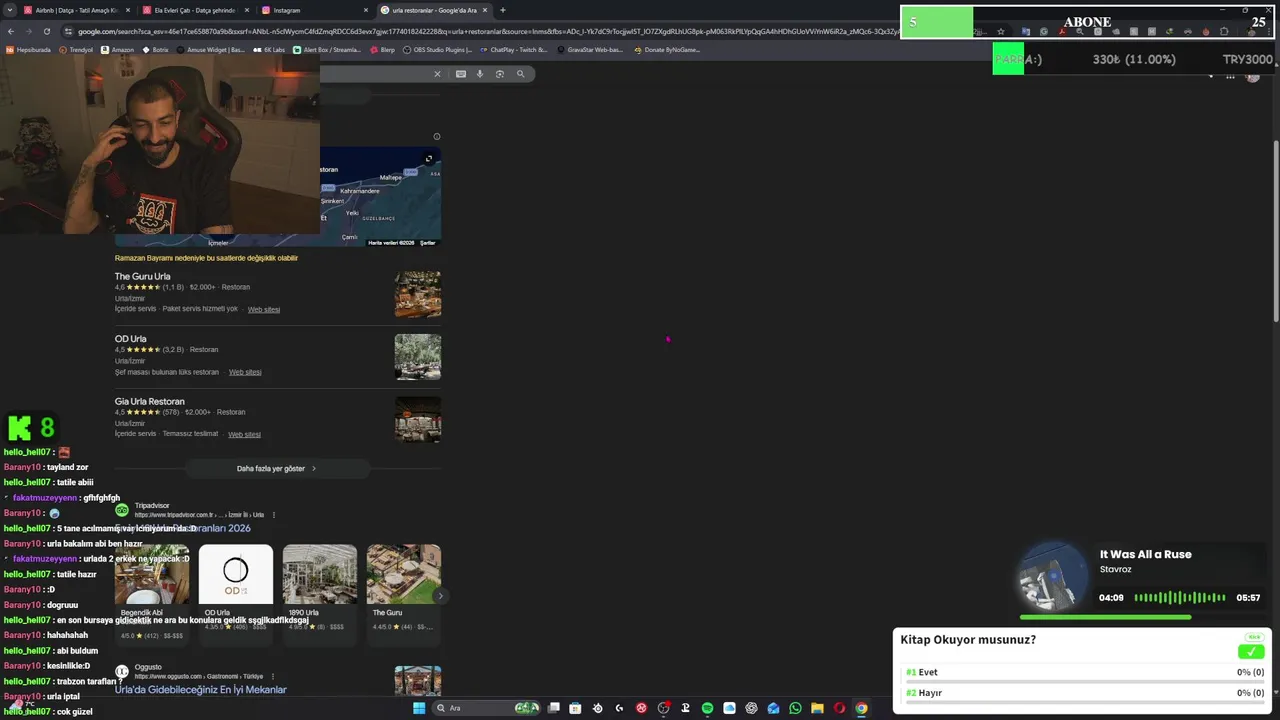Image resolution: width=1280 pixels, height=720 pixels.
Task: Open ChatGPT app from the taskbar
Action: (751, 708)
